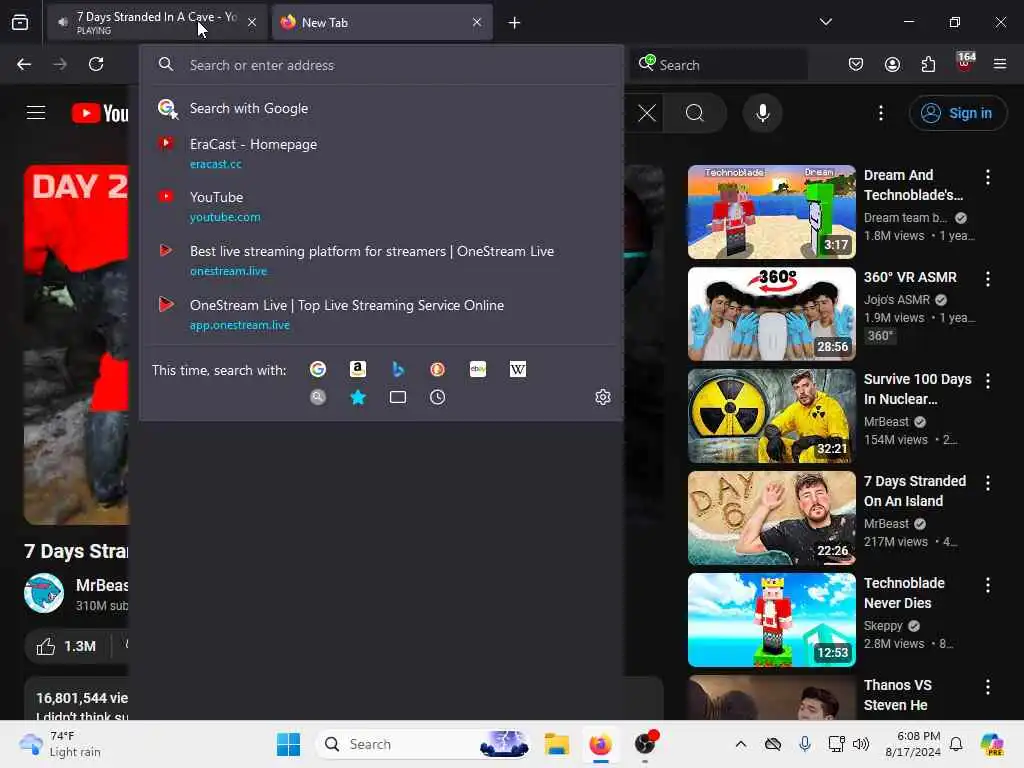
Task: Open Dream And Technoblade's video thumbnail
Action: point(771,212)
